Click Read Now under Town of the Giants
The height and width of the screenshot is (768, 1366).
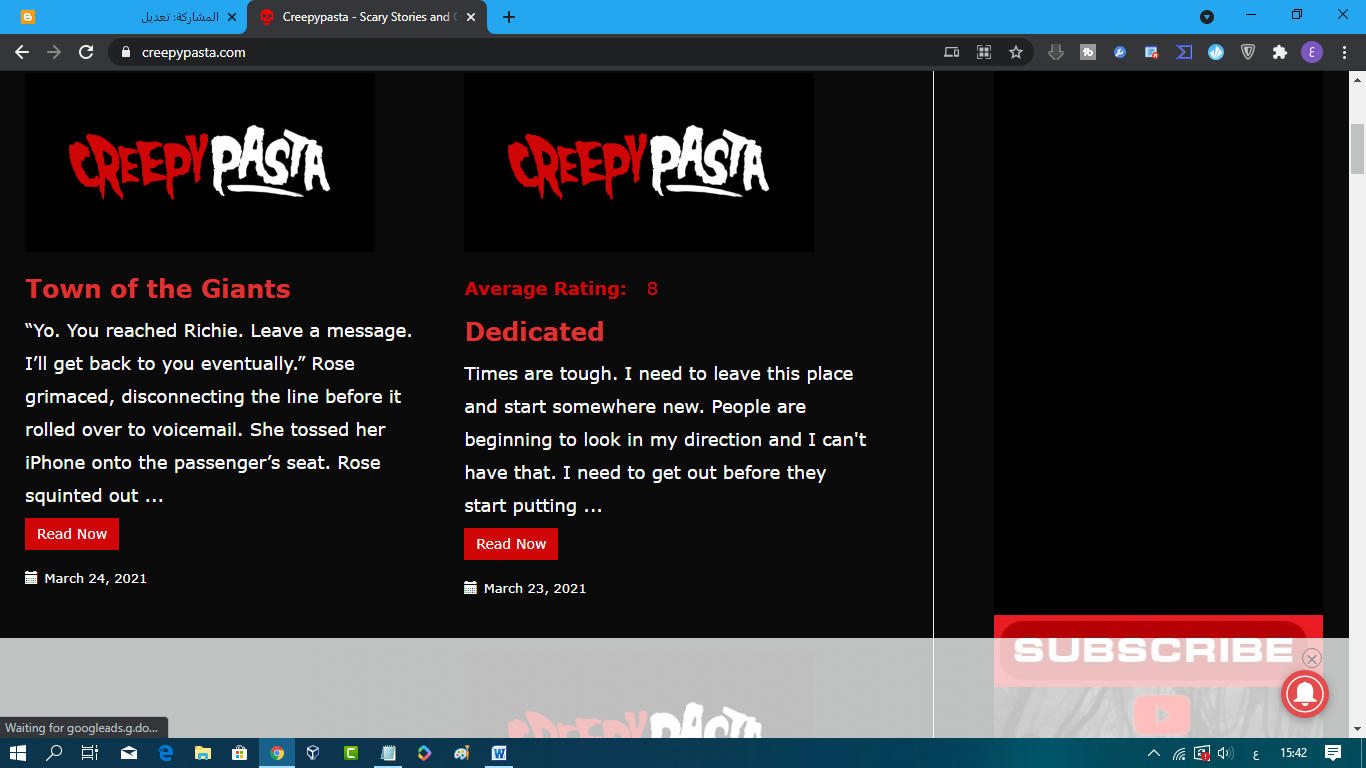tap(72, 534)
